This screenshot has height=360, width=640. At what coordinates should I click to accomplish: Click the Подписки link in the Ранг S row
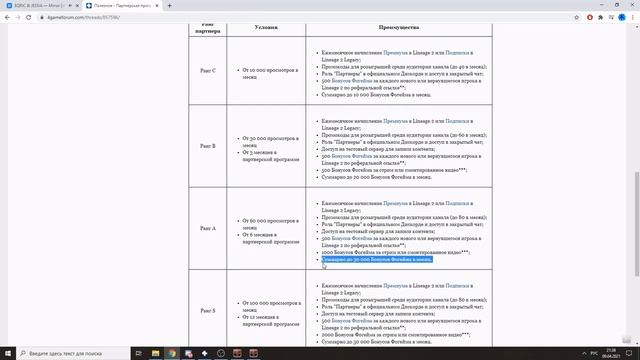coord(457,286)
